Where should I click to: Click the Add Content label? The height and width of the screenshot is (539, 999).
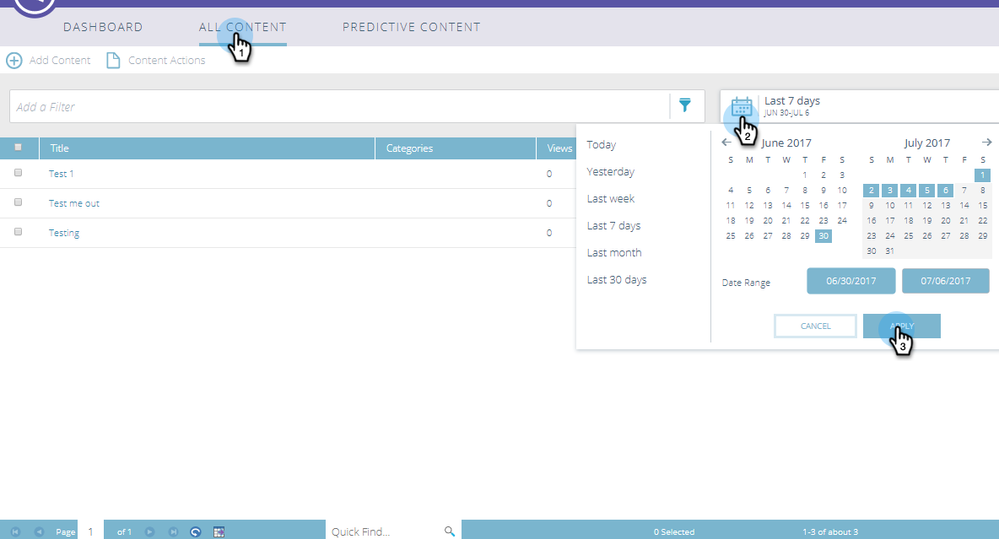click(60, 60)
